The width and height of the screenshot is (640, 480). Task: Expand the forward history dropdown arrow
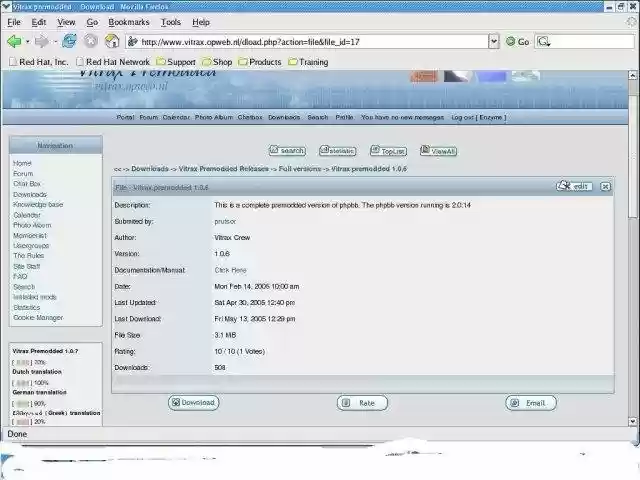55,42
